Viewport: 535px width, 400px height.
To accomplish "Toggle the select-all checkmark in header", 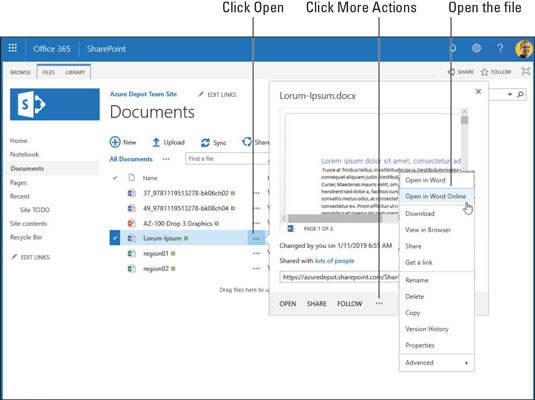I will [115, 177].
